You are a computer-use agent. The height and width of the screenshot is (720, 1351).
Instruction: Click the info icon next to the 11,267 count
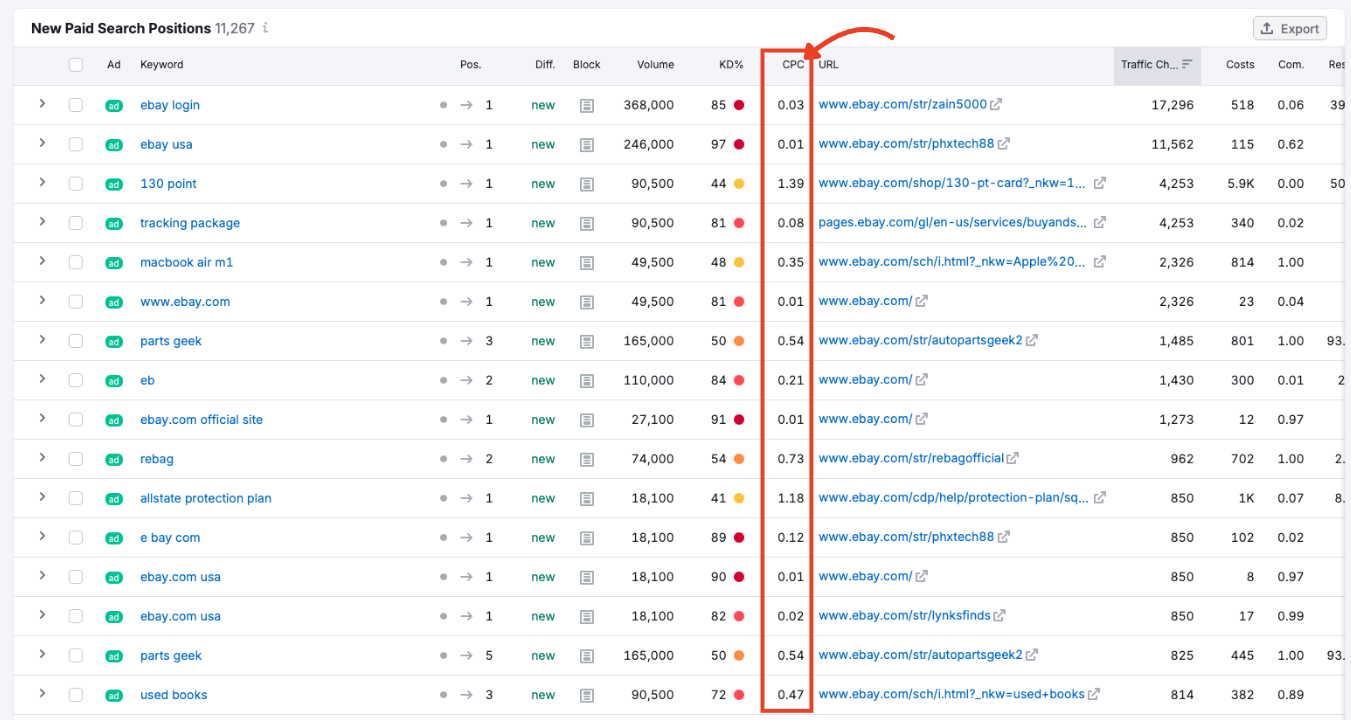tap(264, 28)
